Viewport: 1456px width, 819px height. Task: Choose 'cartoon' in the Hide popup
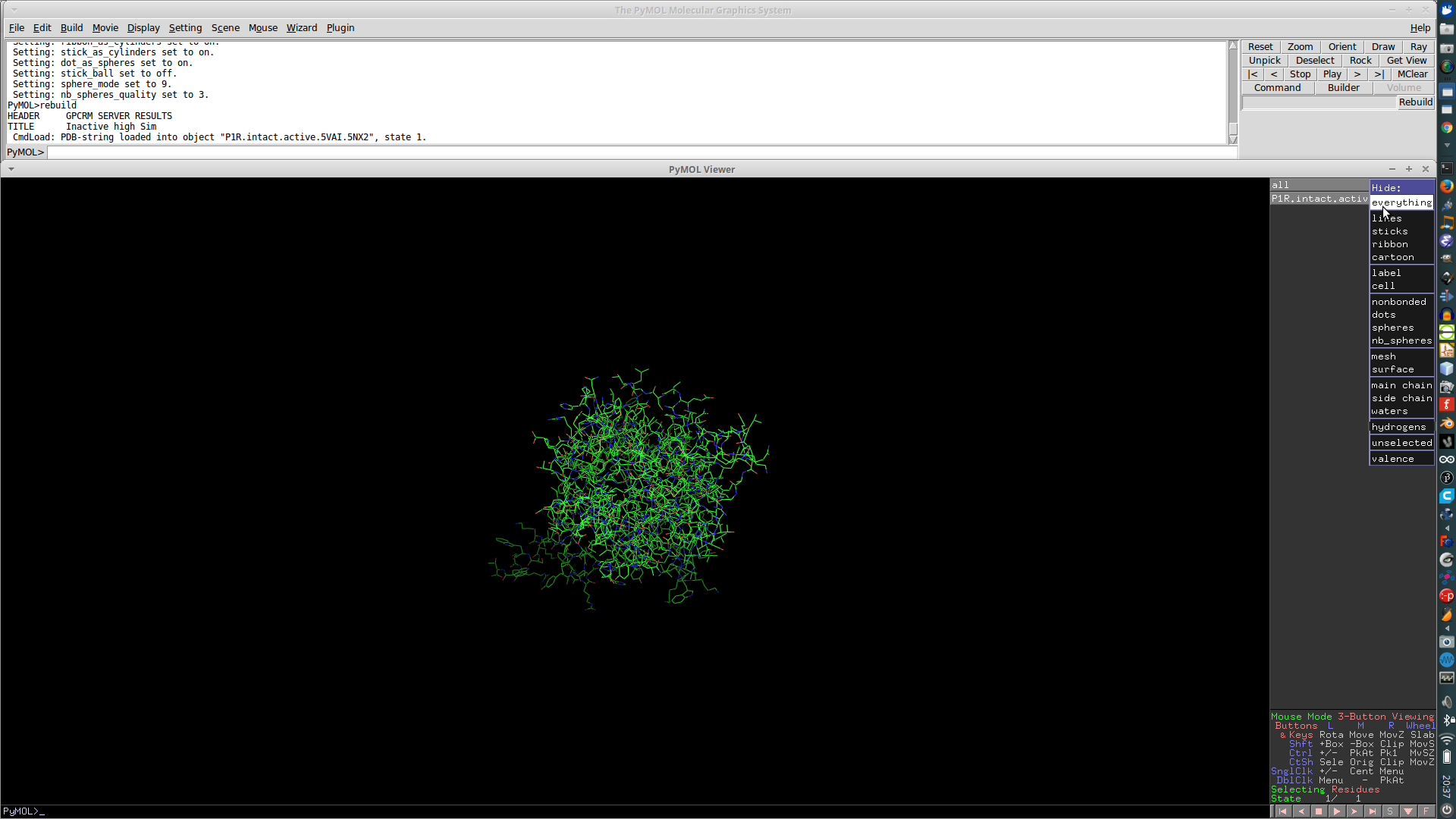pyautogui.click(x=1392, y=258)
